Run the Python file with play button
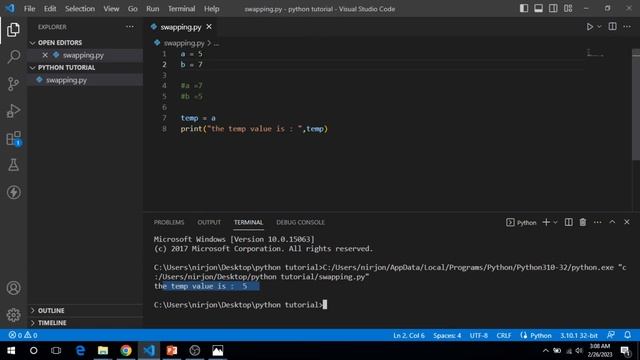Viewport: 640px width, 360px height. click(x=589, y=27)
